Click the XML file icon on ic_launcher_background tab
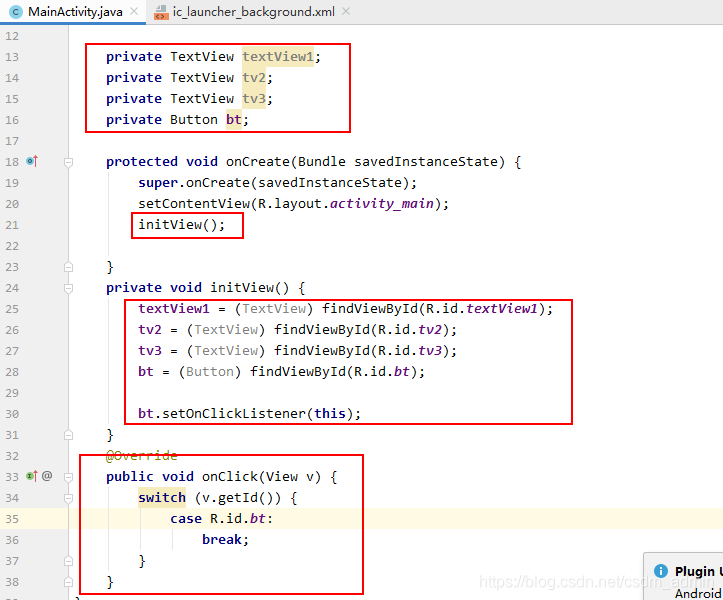The image size is (723, 600). click(x=161, y=12)
